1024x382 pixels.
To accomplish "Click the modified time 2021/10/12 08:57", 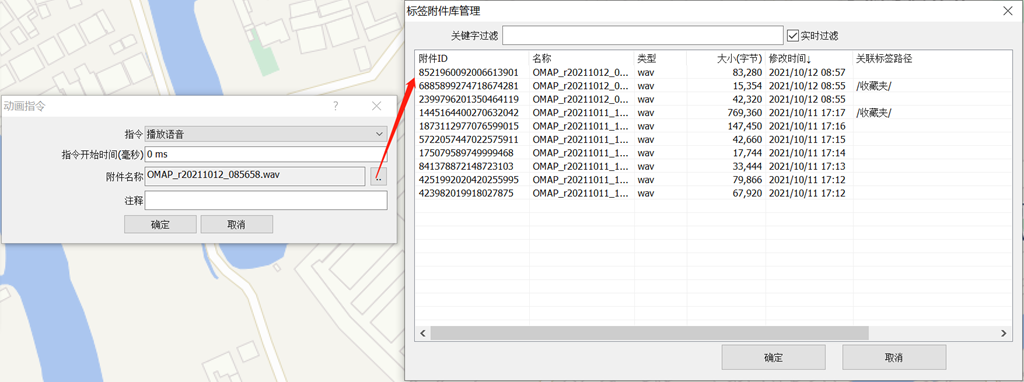I will point(807,72).
